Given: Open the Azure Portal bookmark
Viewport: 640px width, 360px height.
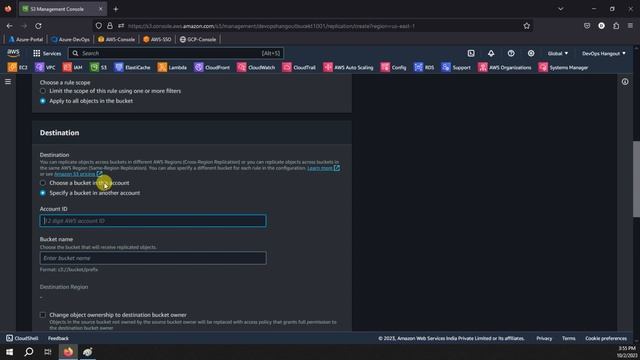Looking at the screenshot, I should (26, 39).
